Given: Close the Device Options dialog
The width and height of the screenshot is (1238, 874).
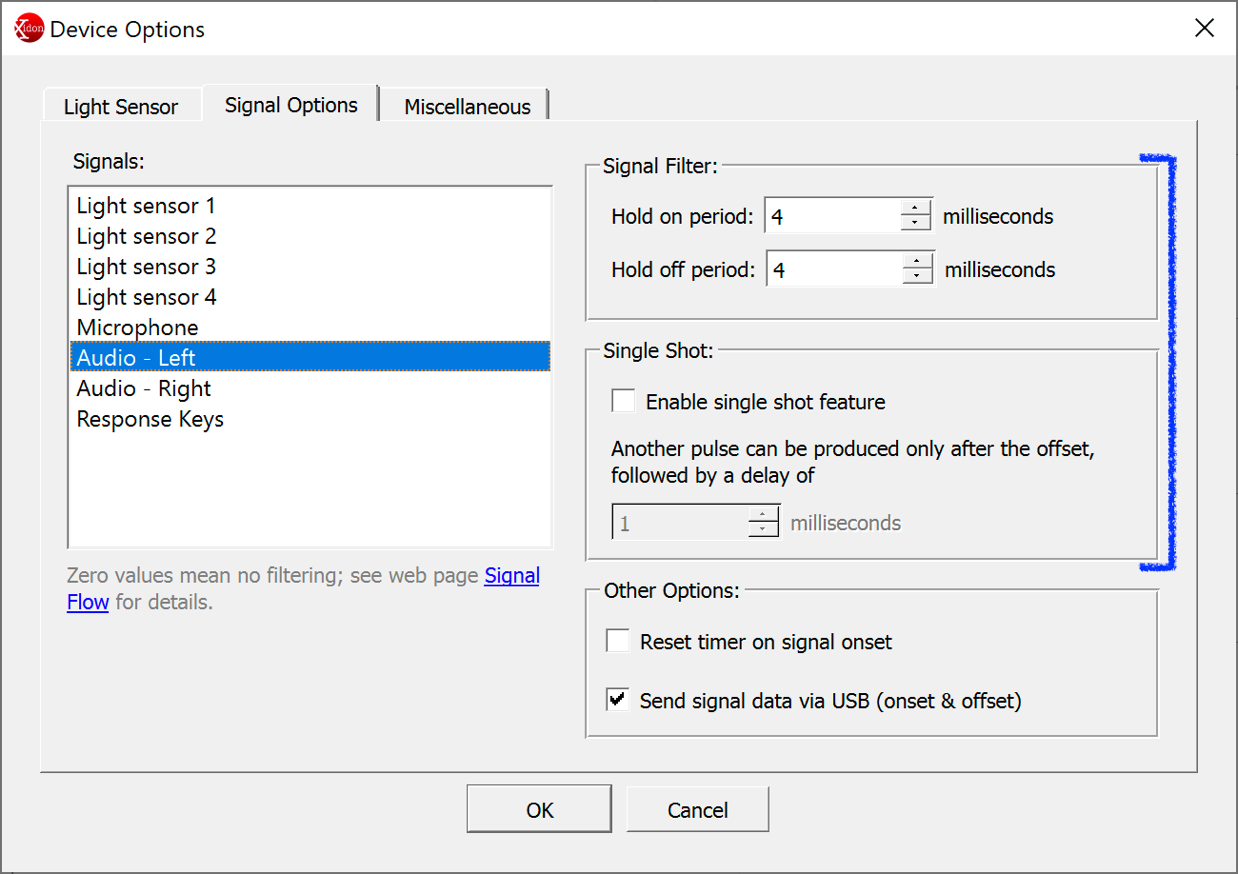Looking at the screenshot, I should coord(1204,28).
